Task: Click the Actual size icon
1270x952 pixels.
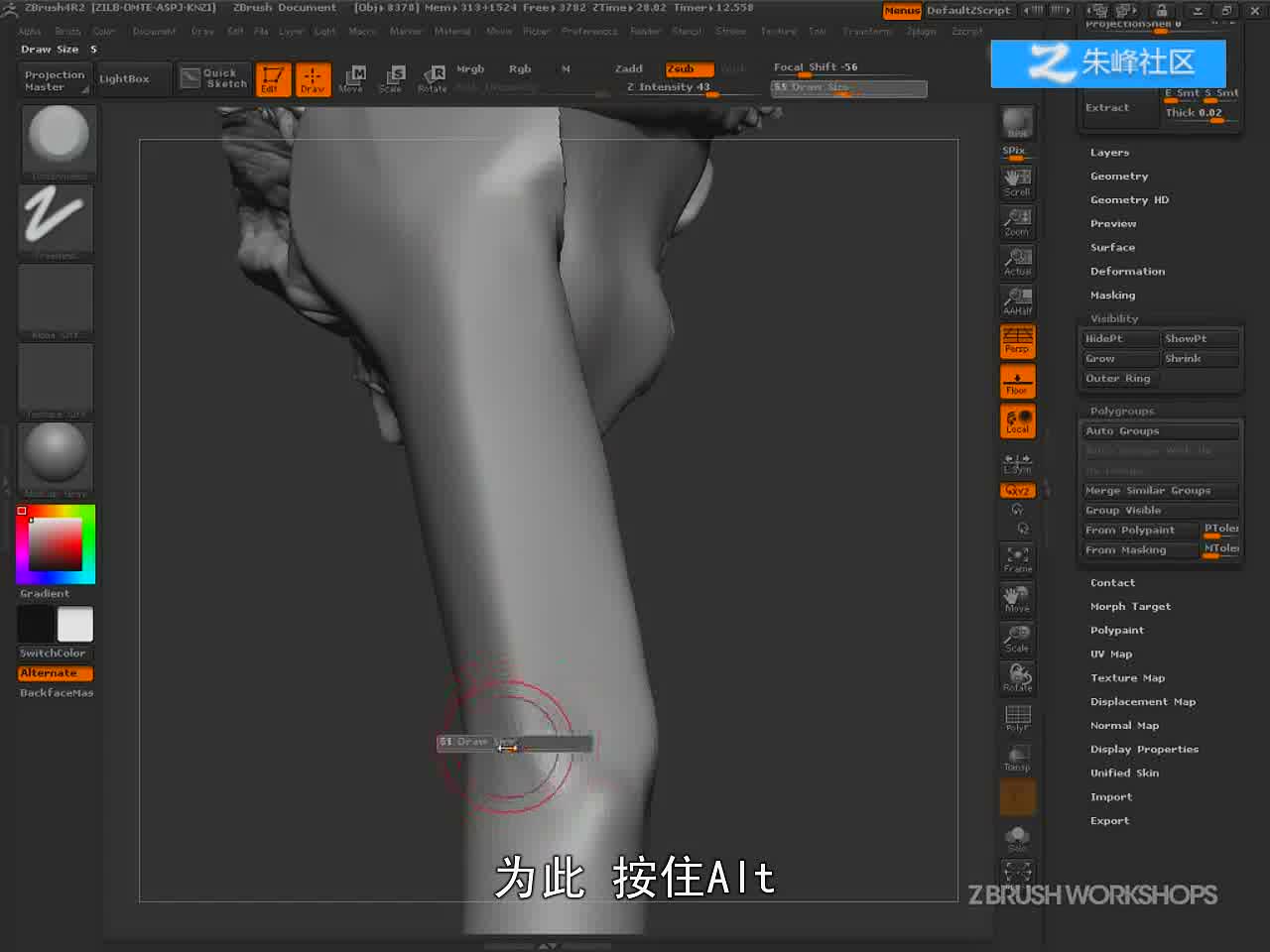Action: coord(1017,261)
